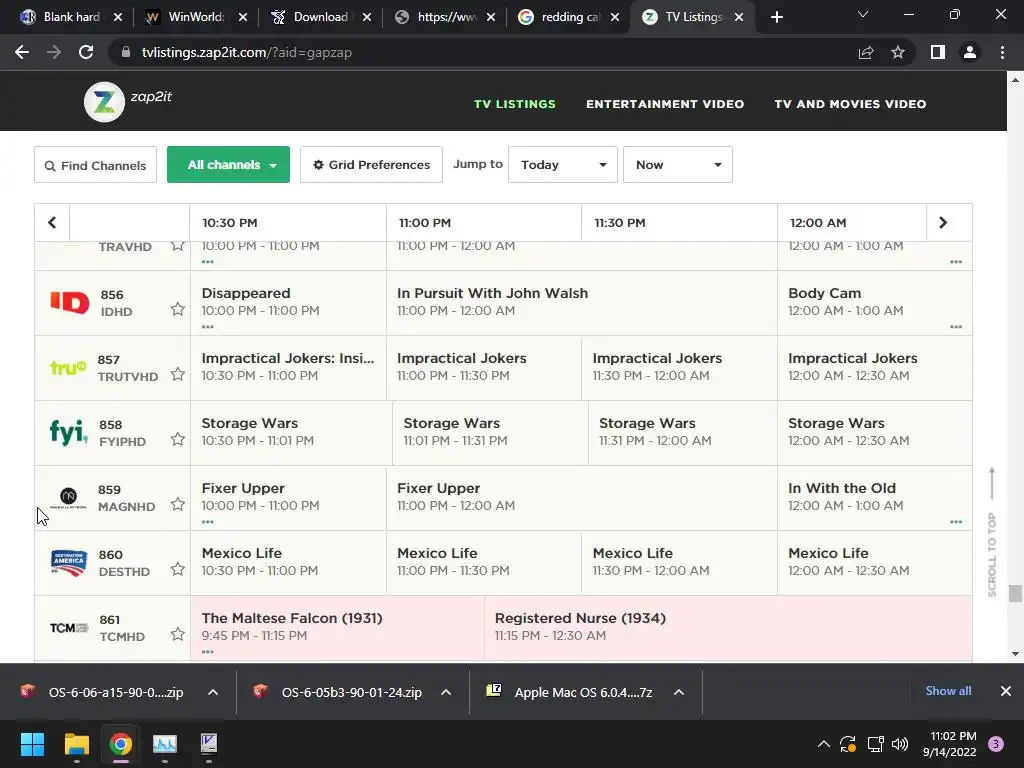Open volume control in system tray
This screenshot has width=1024, height=768.
900,744
